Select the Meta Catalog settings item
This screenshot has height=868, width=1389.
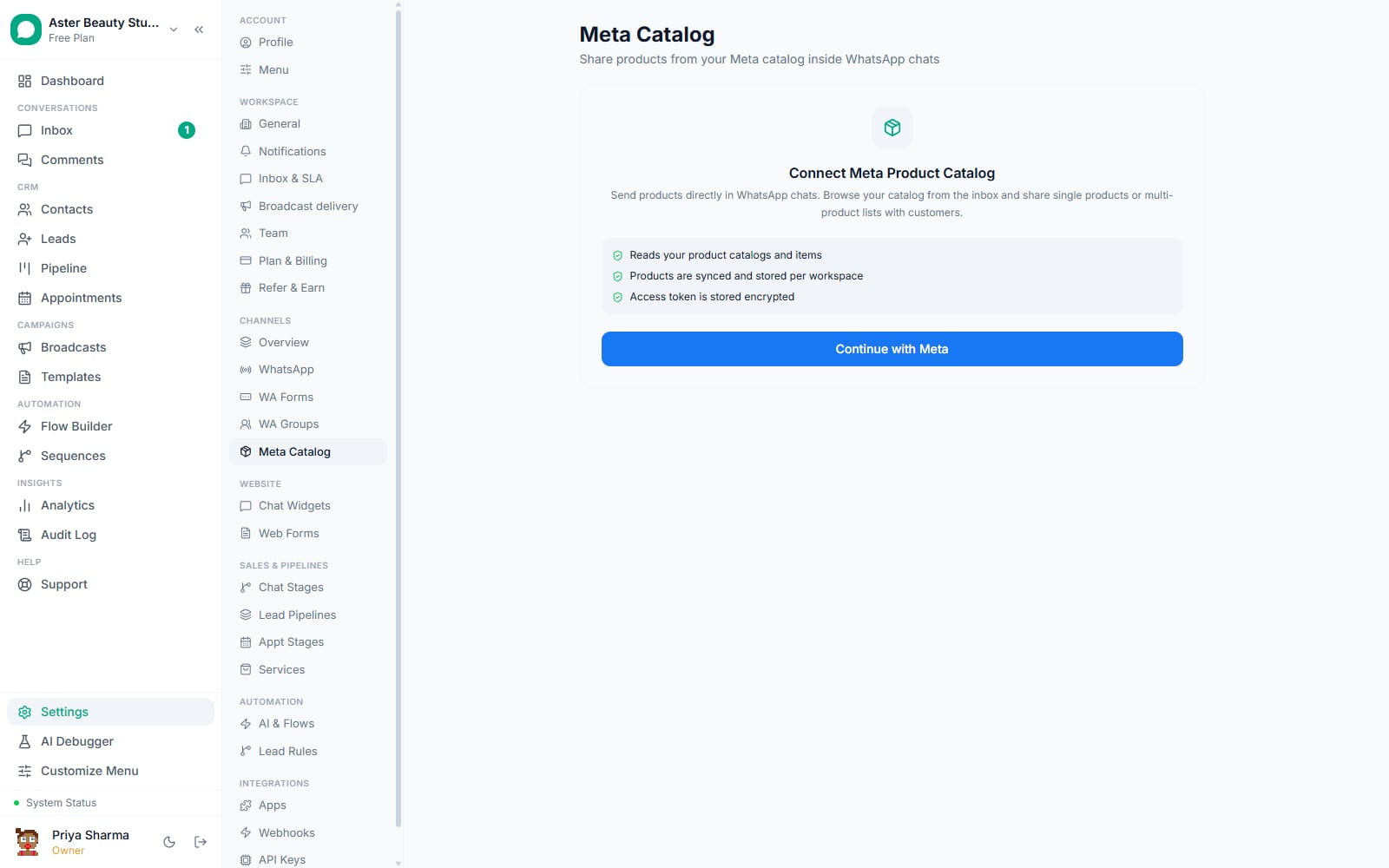(307, 452)
